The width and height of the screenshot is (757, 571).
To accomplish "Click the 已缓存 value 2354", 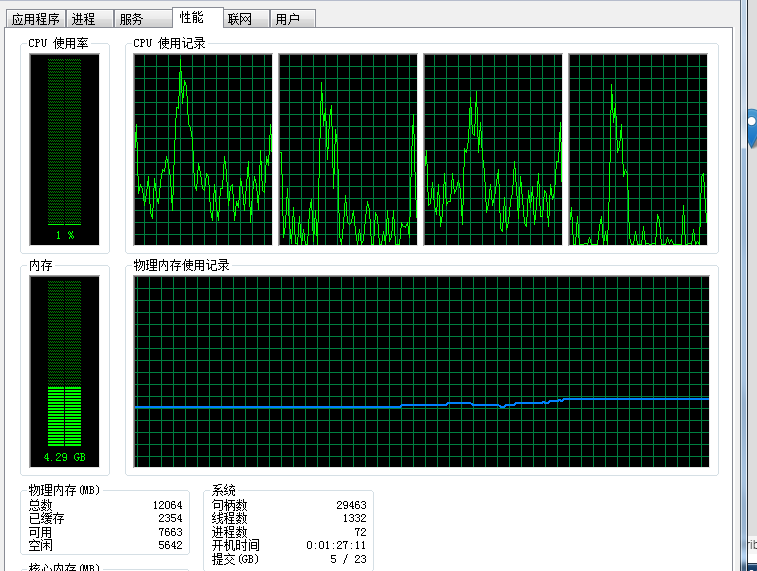I will (x=170, y=518).
